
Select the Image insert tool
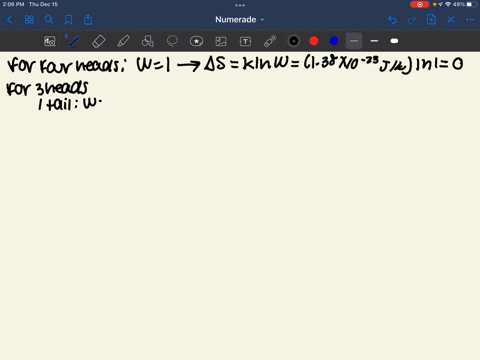[x=221, y=41]
